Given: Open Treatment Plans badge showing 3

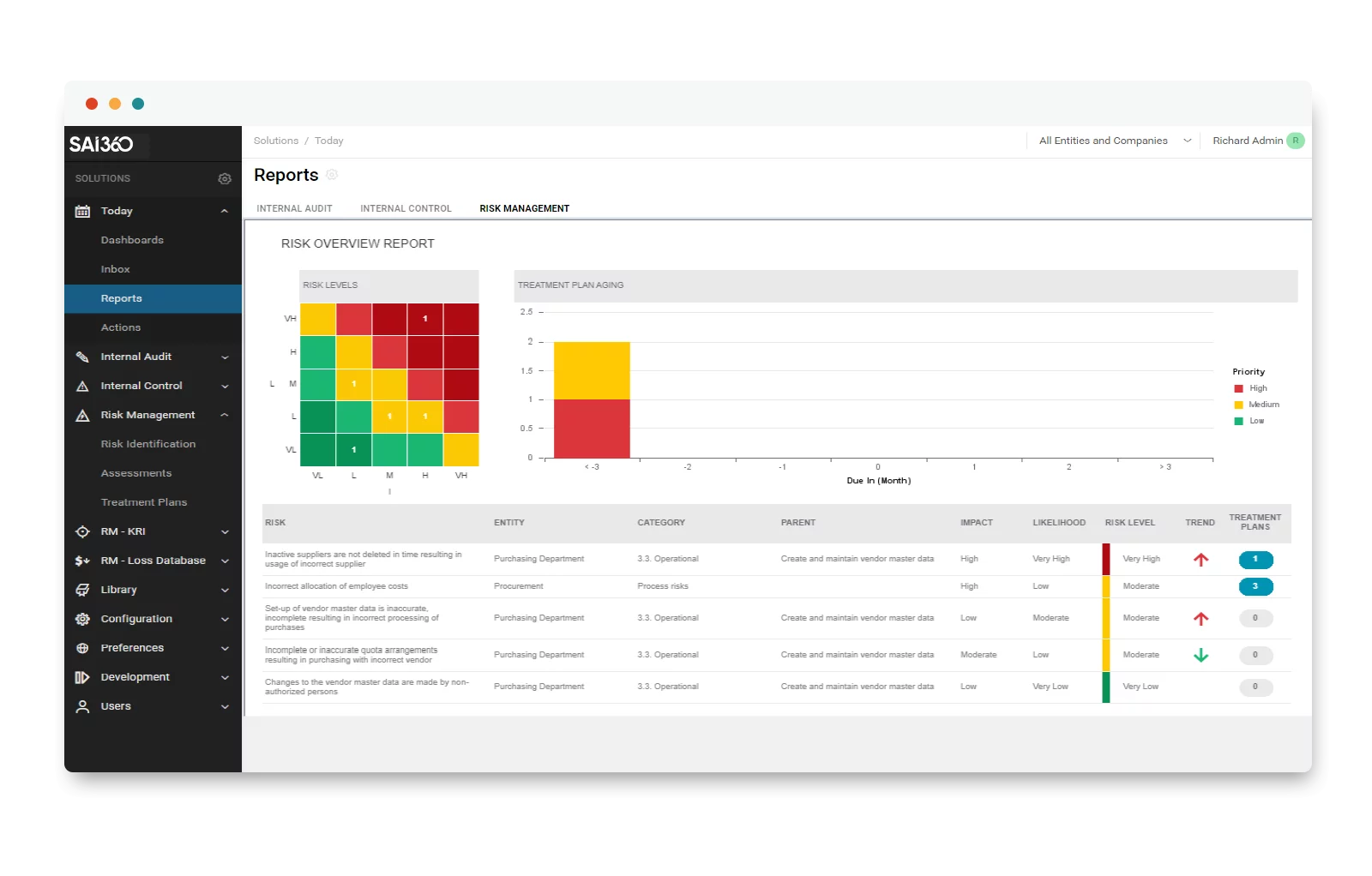Looking at the screenshot, I should (x=1255, y=586).
